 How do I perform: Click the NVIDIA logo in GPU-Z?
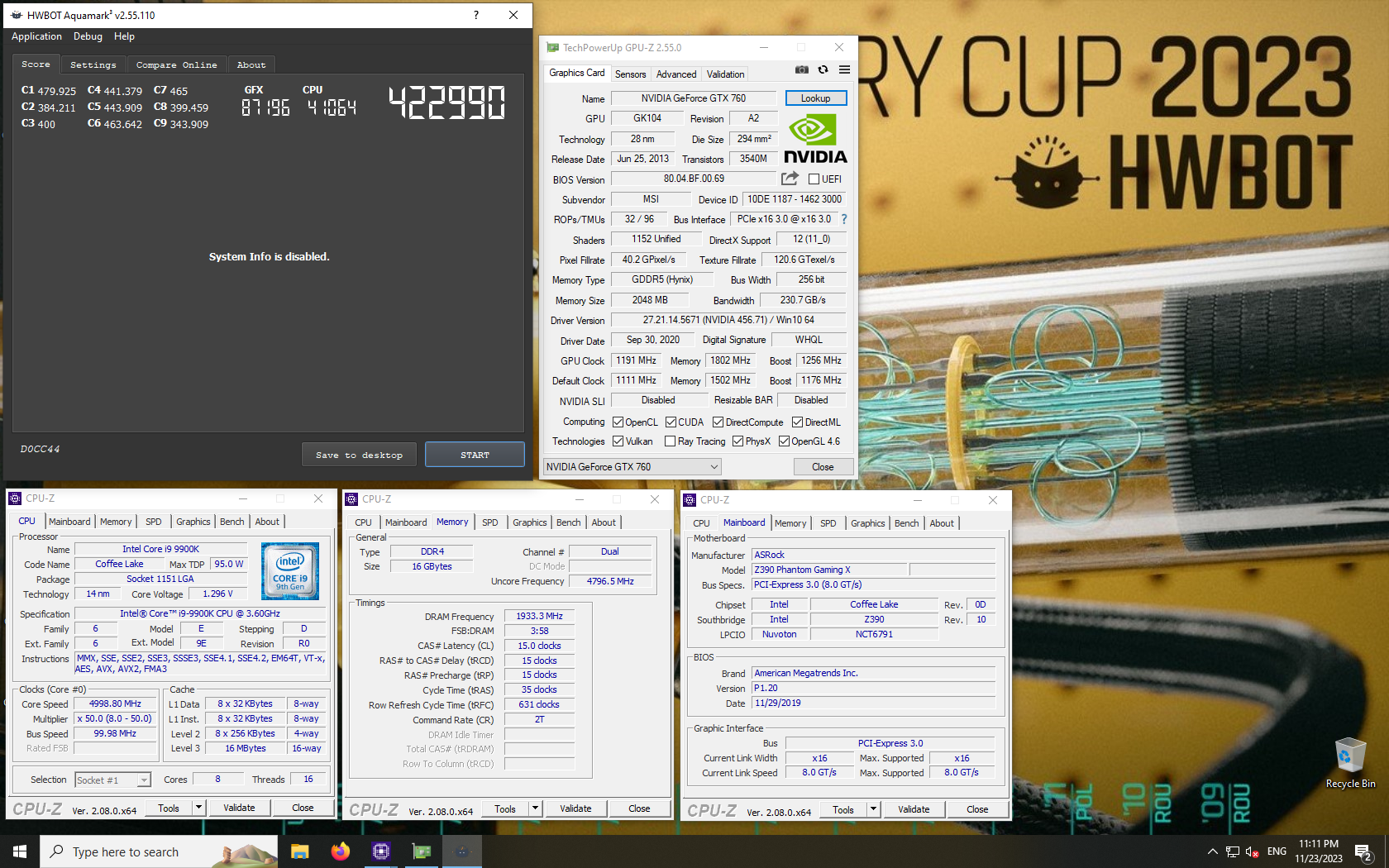815,139
